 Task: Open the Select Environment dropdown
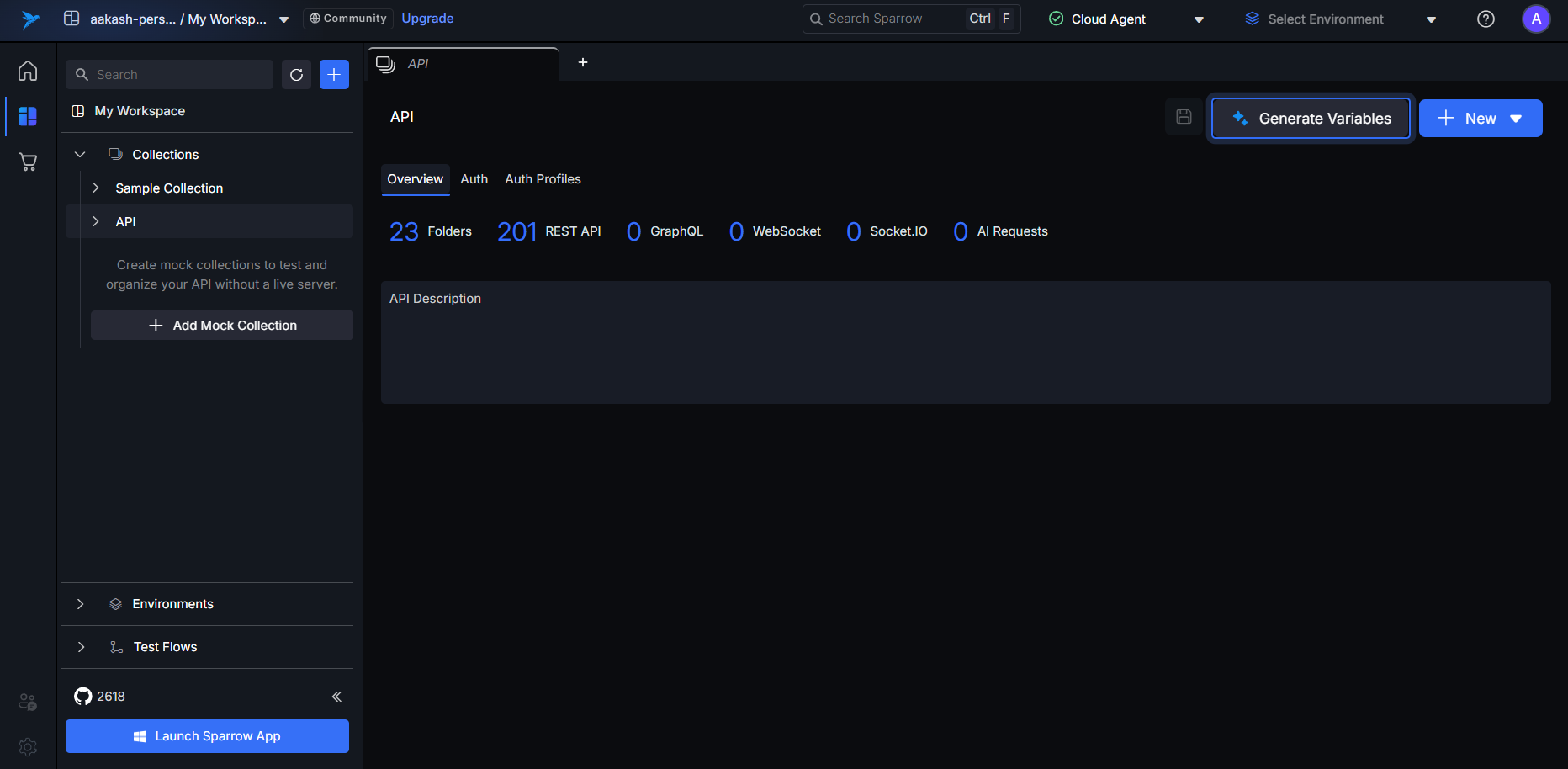(1341, 19)
